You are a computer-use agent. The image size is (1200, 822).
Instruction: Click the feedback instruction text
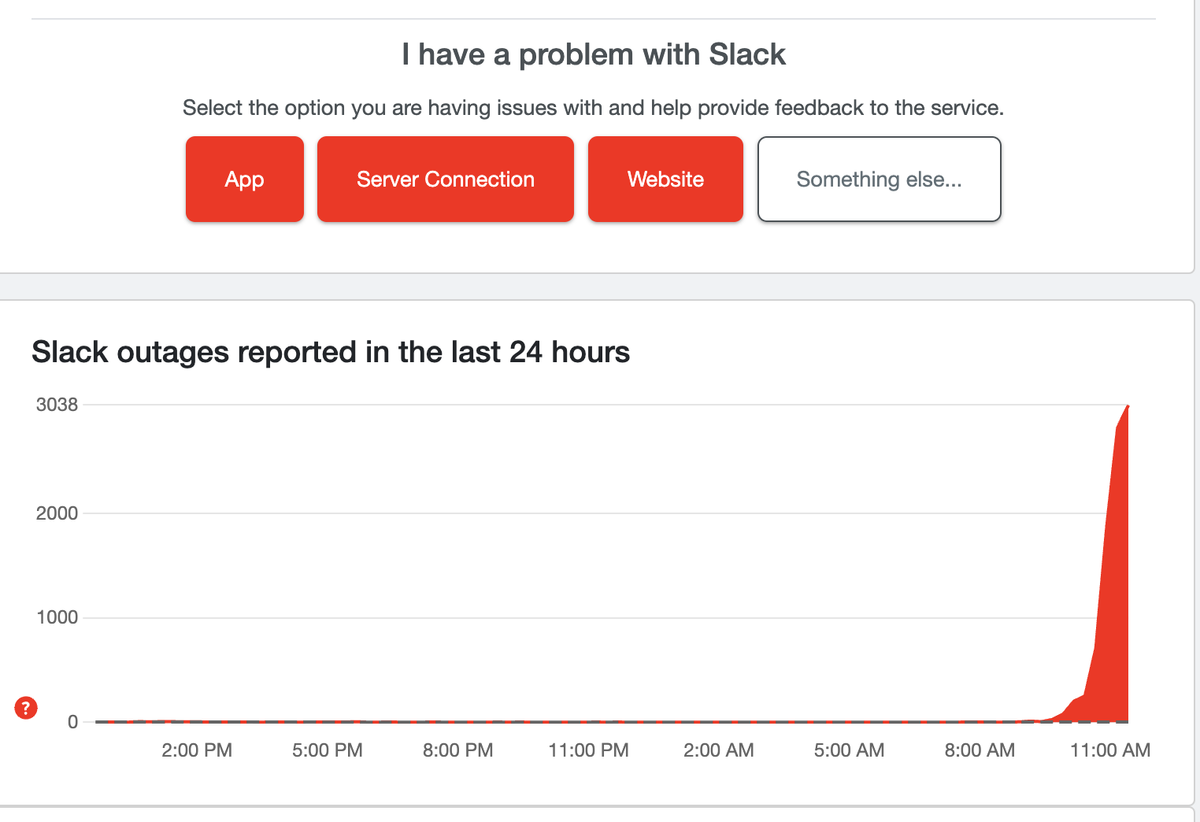[x=594, y=107]
